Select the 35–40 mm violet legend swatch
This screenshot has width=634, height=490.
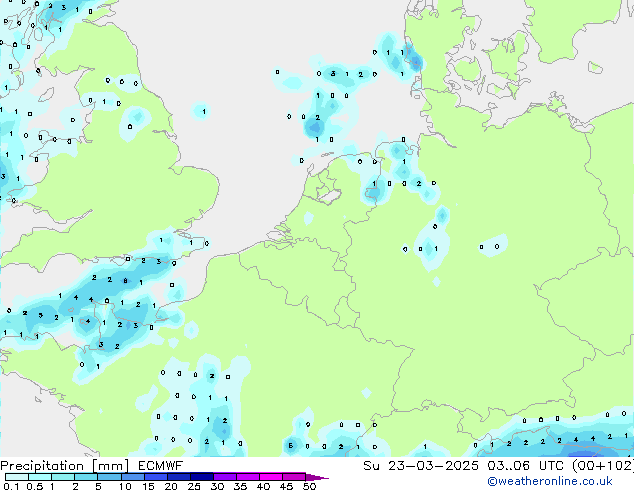point(248,477)
